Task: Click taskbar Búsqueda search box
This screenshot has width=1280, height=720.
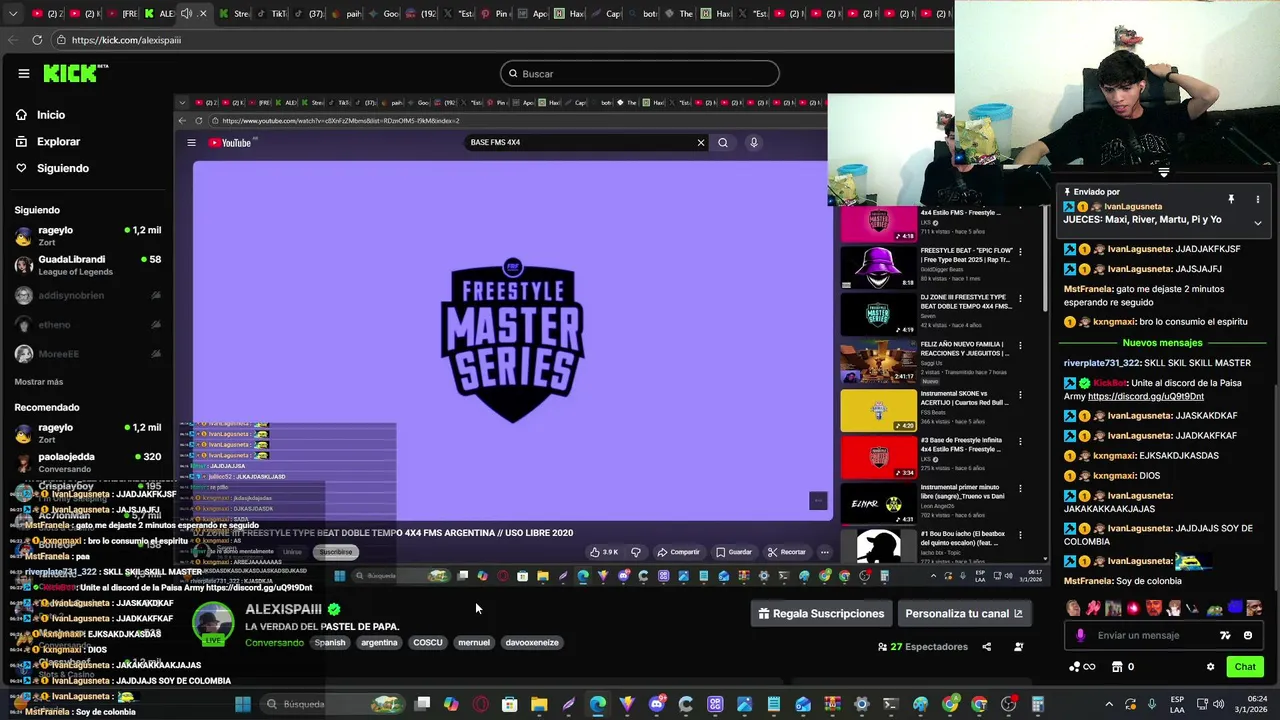Action: coord(332,704)
